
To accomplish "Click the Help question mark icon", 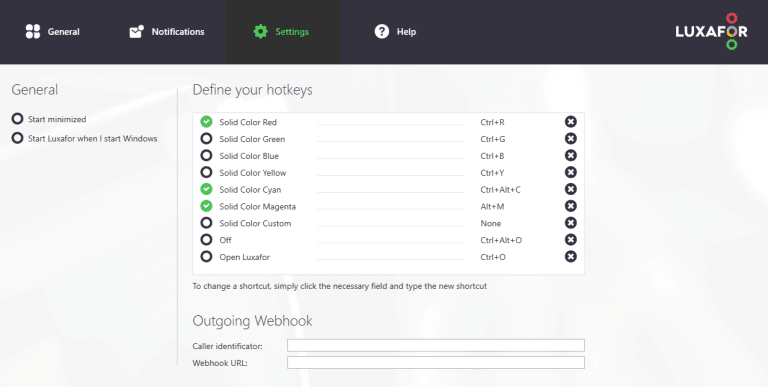I will (x=382, y=32).
